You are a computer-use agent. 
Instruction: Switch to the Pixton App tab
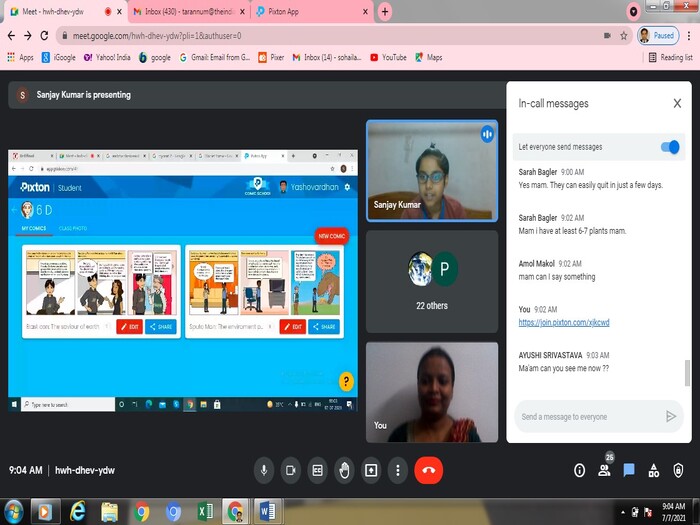312,12
